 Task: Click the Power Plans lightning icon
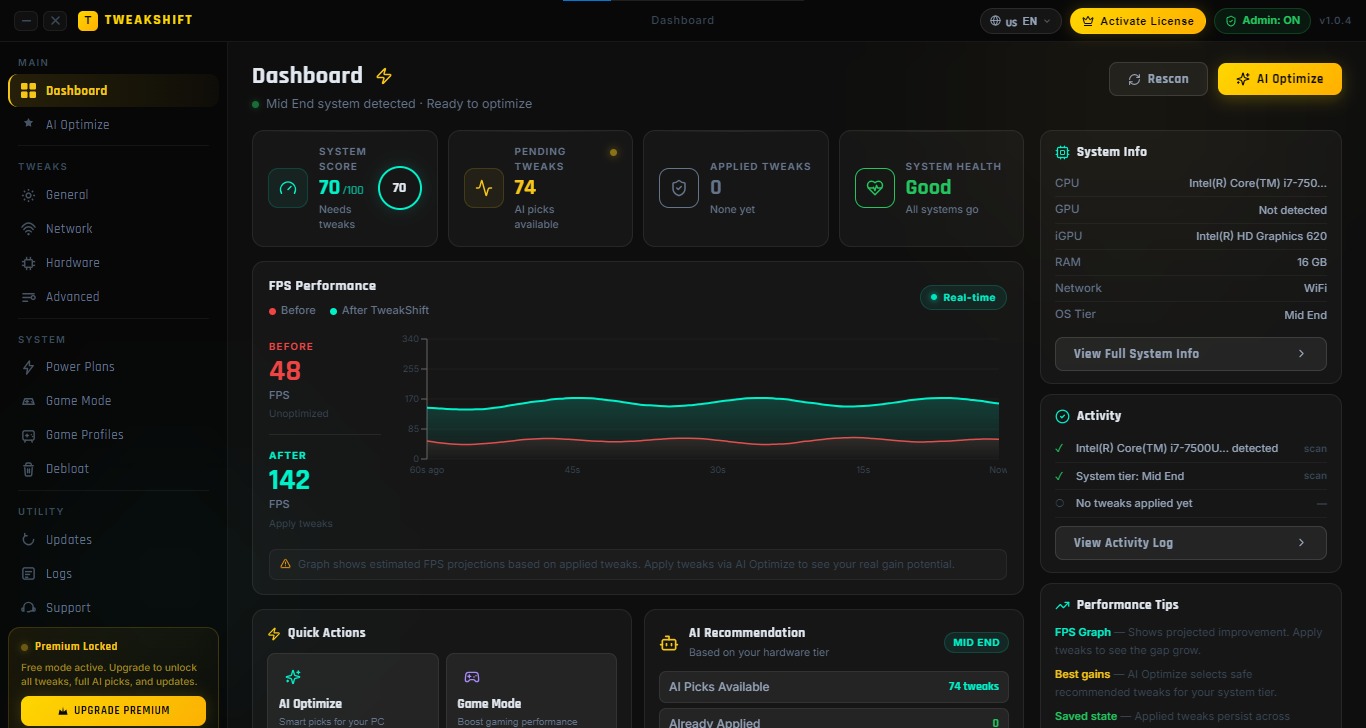click(x=28, y=367)
